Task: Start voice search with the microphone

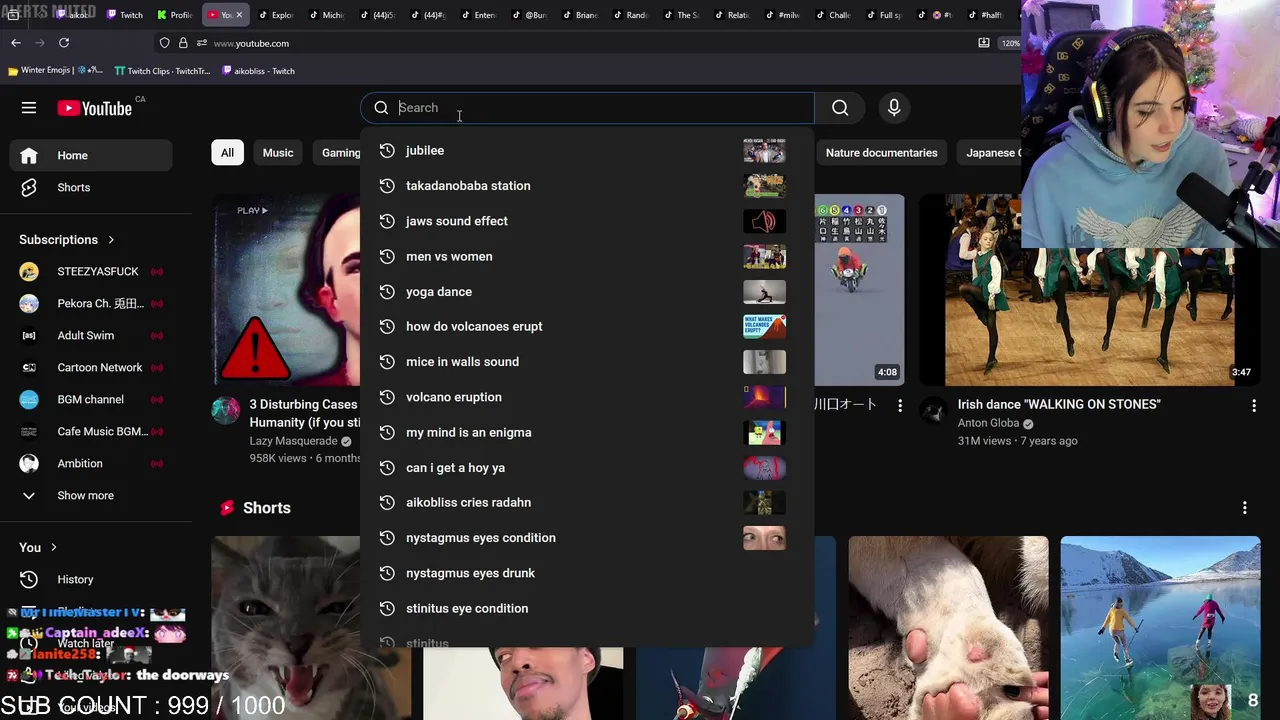Action: (894, 108)
